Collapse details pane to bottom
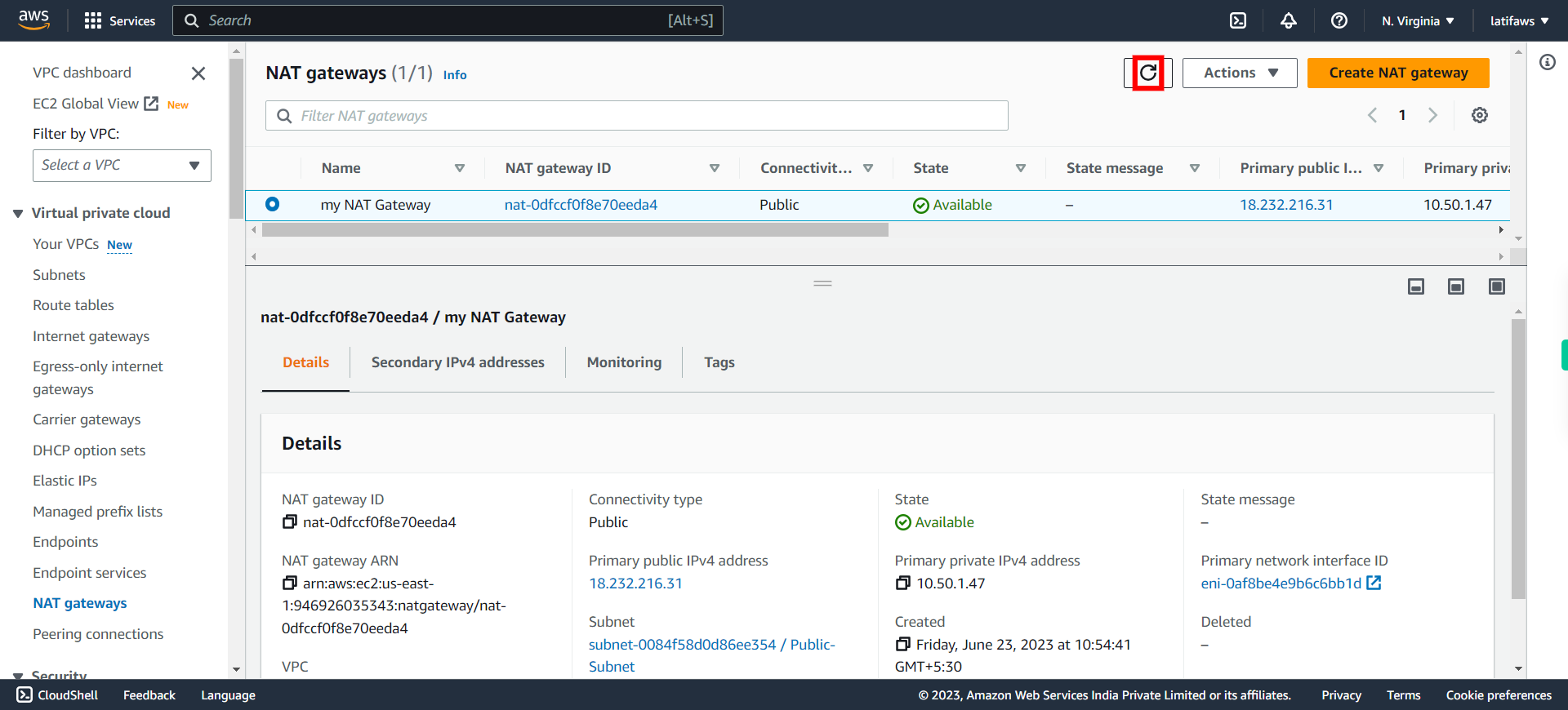The height and width of the screenshot is (710, 1568). (x=1416, y=286)
